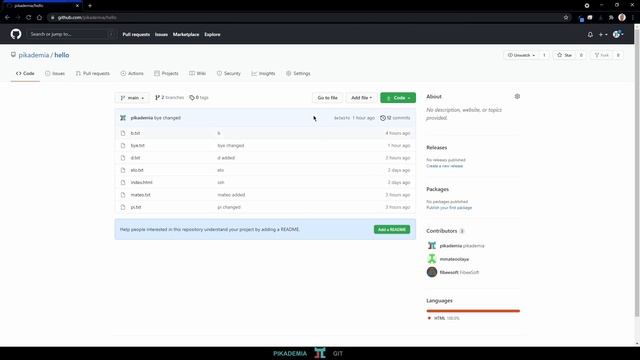Open the hello repository link

(62, 55)
